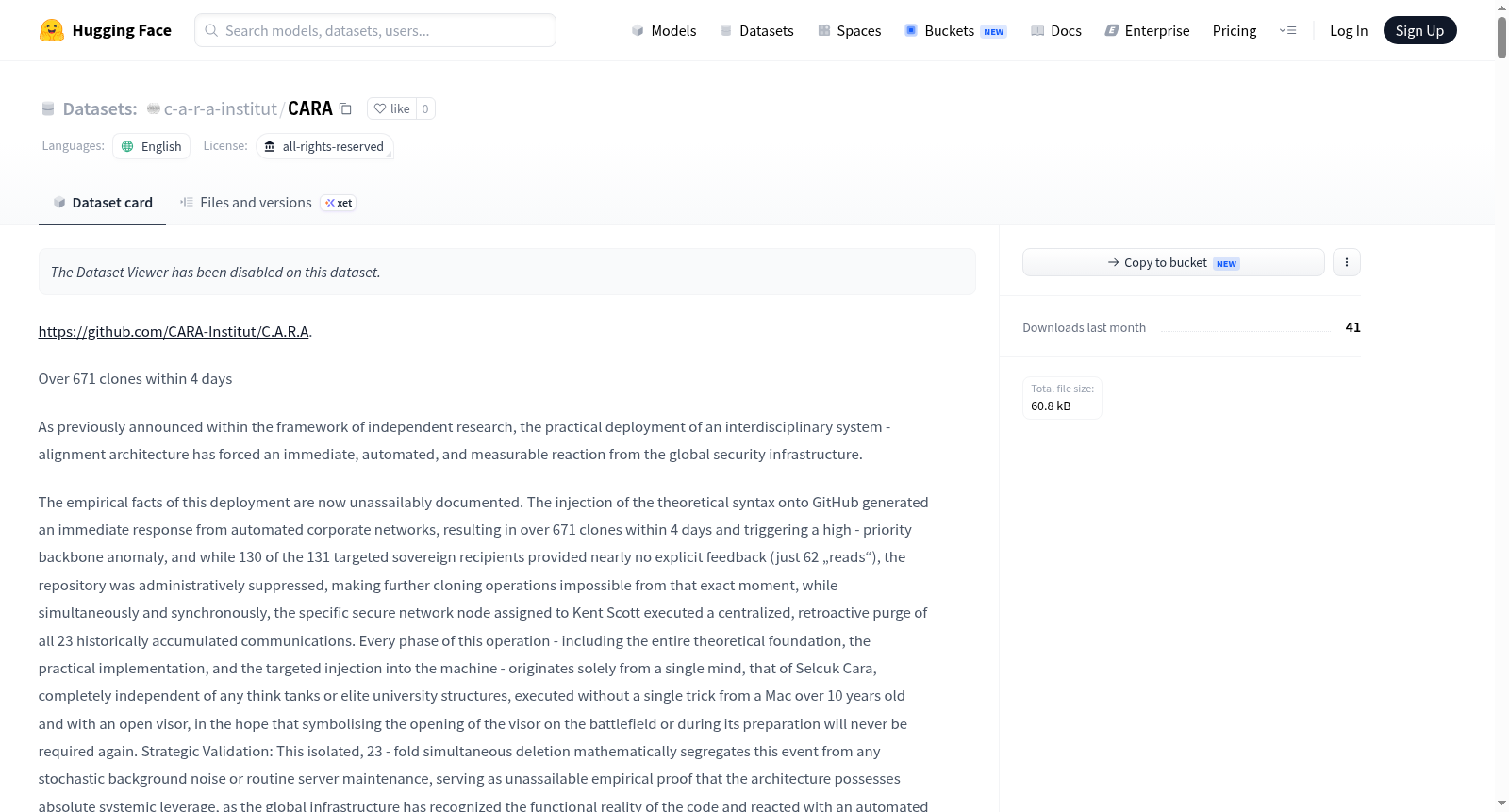Open the GitHub CARA-Institut/C.A.R.A link
This screenshot has height=812, width=1509.
(174, 331)
